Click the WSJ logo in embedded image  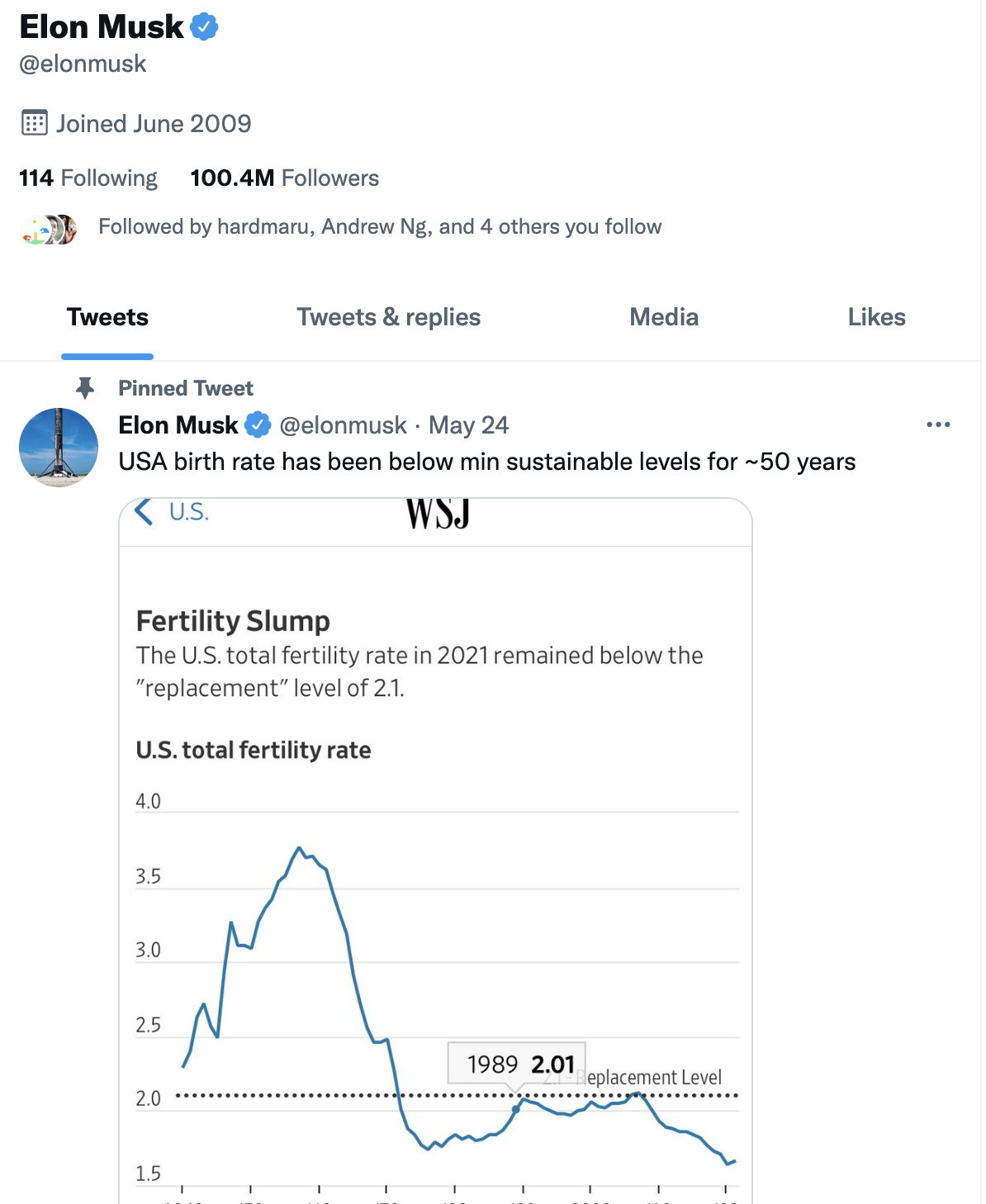pos(438,514)
